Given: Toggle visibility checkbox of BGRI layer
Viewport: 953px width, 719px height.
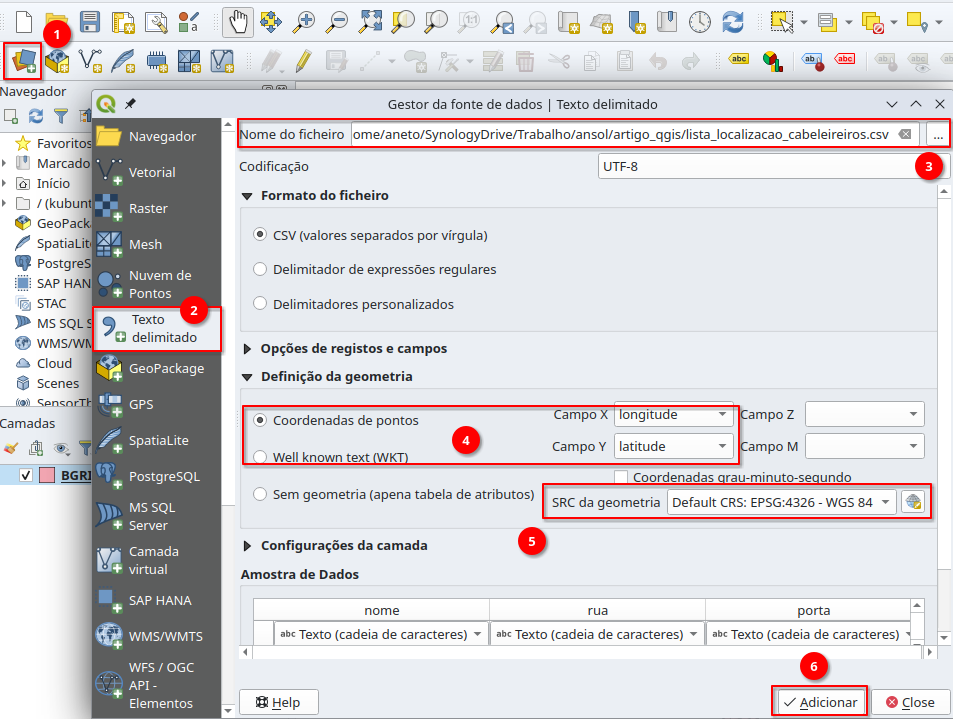Looking at the screenshot, I should (26, 475).
